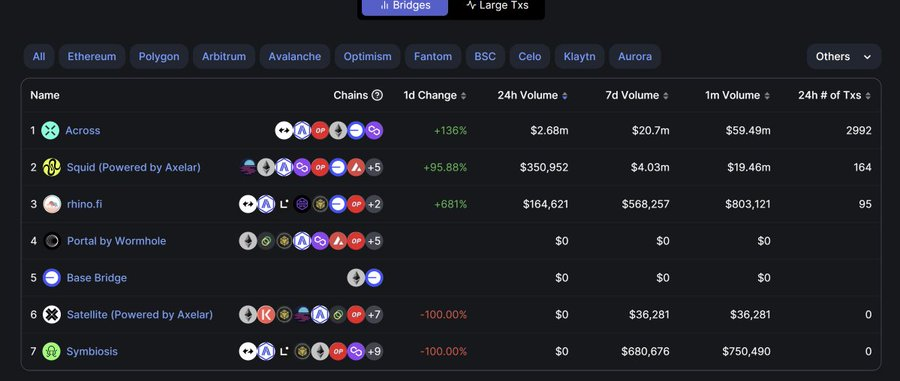Click the Chains help question mark icon
This screenshot has width=900, height=381.
click(x=377, y=95)
